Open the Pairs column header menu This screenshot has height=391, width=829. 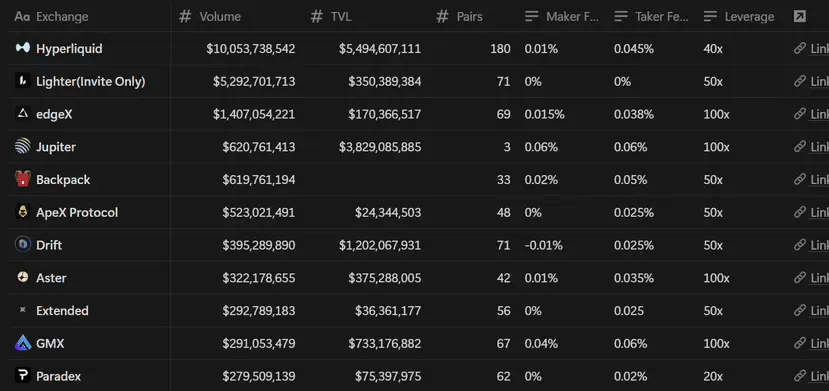(459, 16)
